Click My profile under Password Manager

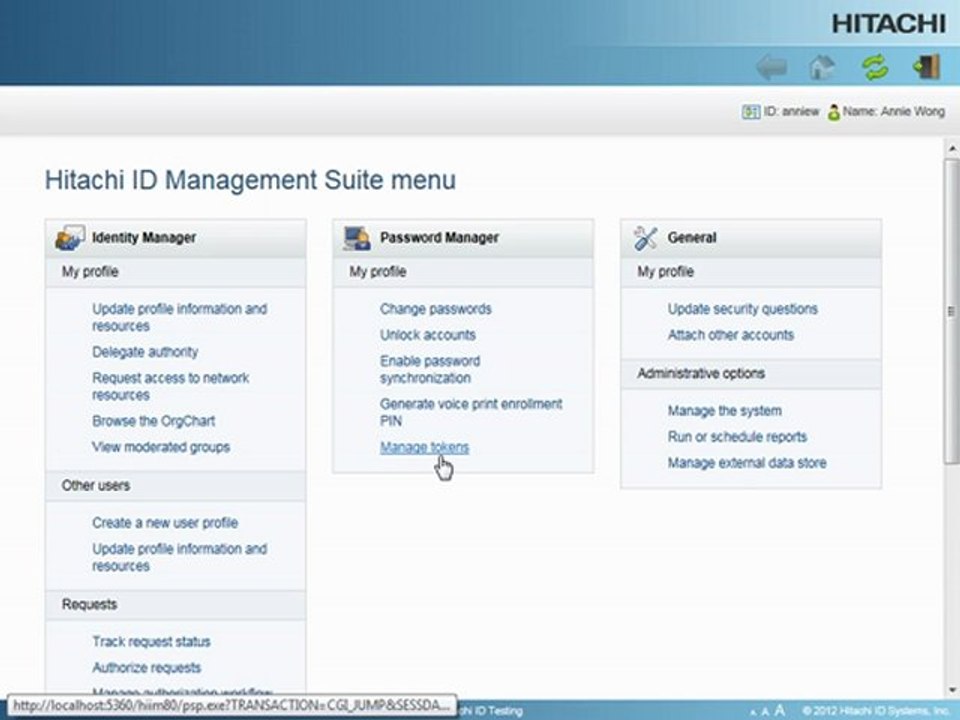pyautogui.click(x=378, y=271)
